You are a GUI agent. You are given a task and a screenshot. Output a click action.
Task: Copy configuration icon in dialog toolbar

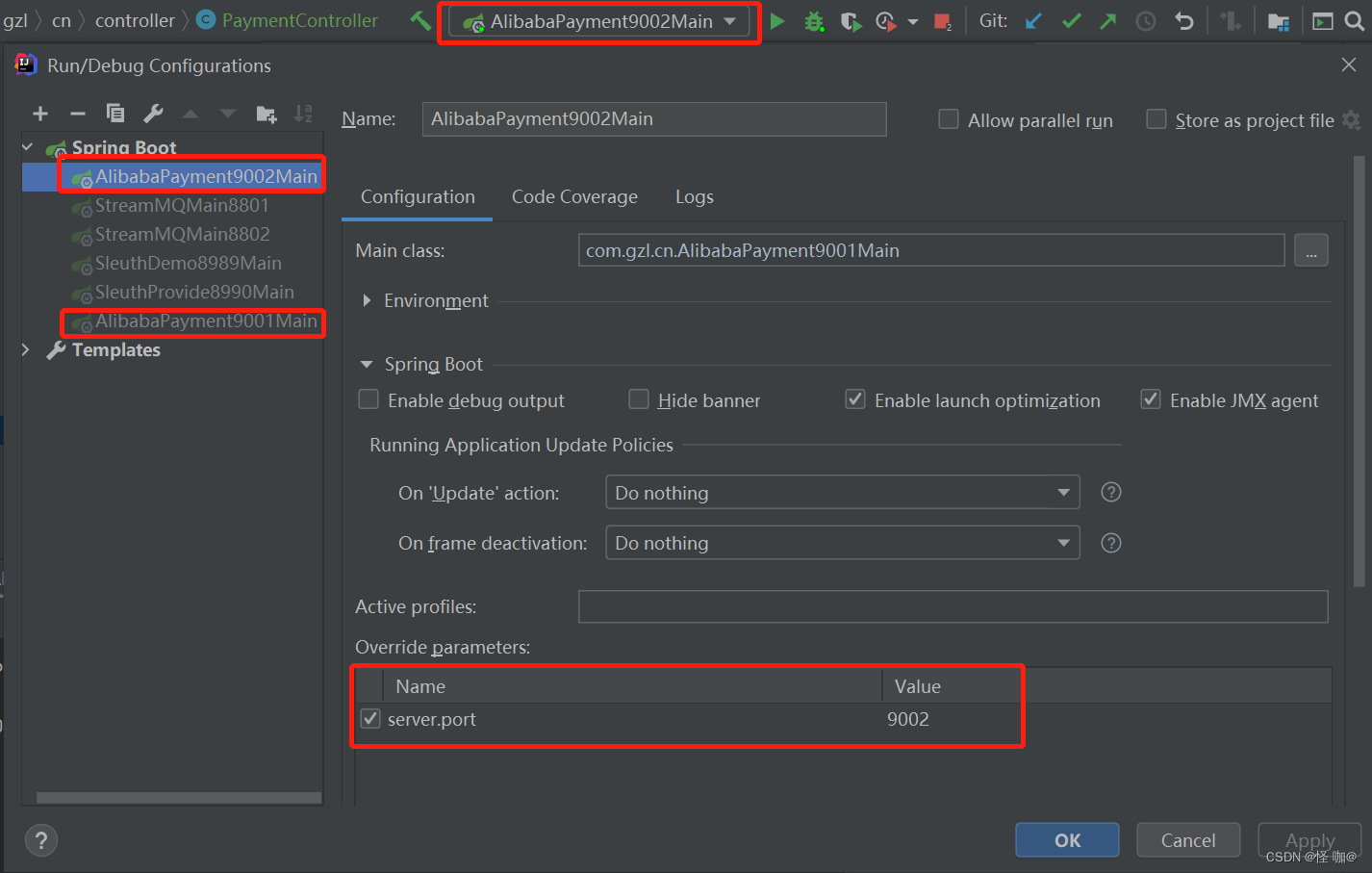click(115, 114)
